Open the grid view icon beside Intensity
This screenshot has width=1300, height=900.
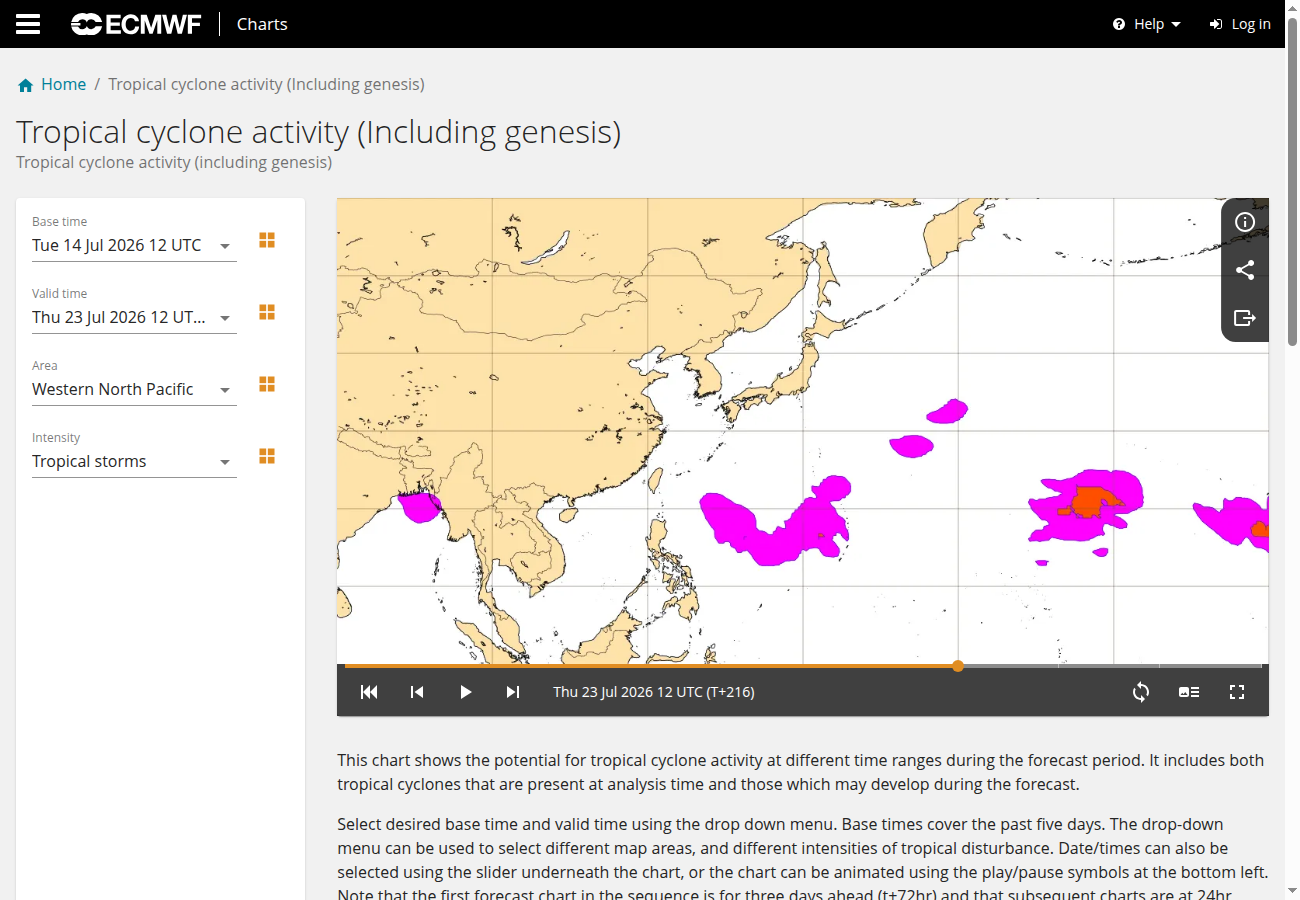point(267,456)
